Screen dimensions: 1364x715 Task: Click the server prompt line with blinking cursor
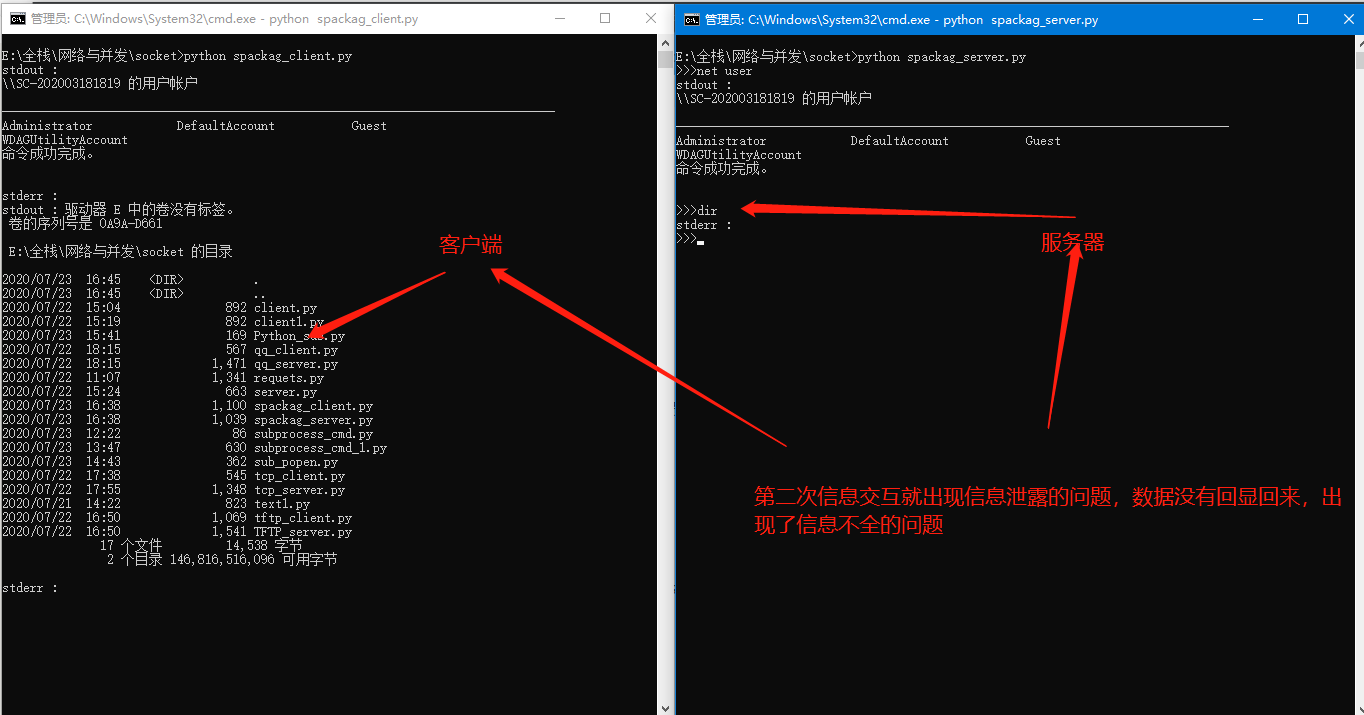tap(690, 239)
